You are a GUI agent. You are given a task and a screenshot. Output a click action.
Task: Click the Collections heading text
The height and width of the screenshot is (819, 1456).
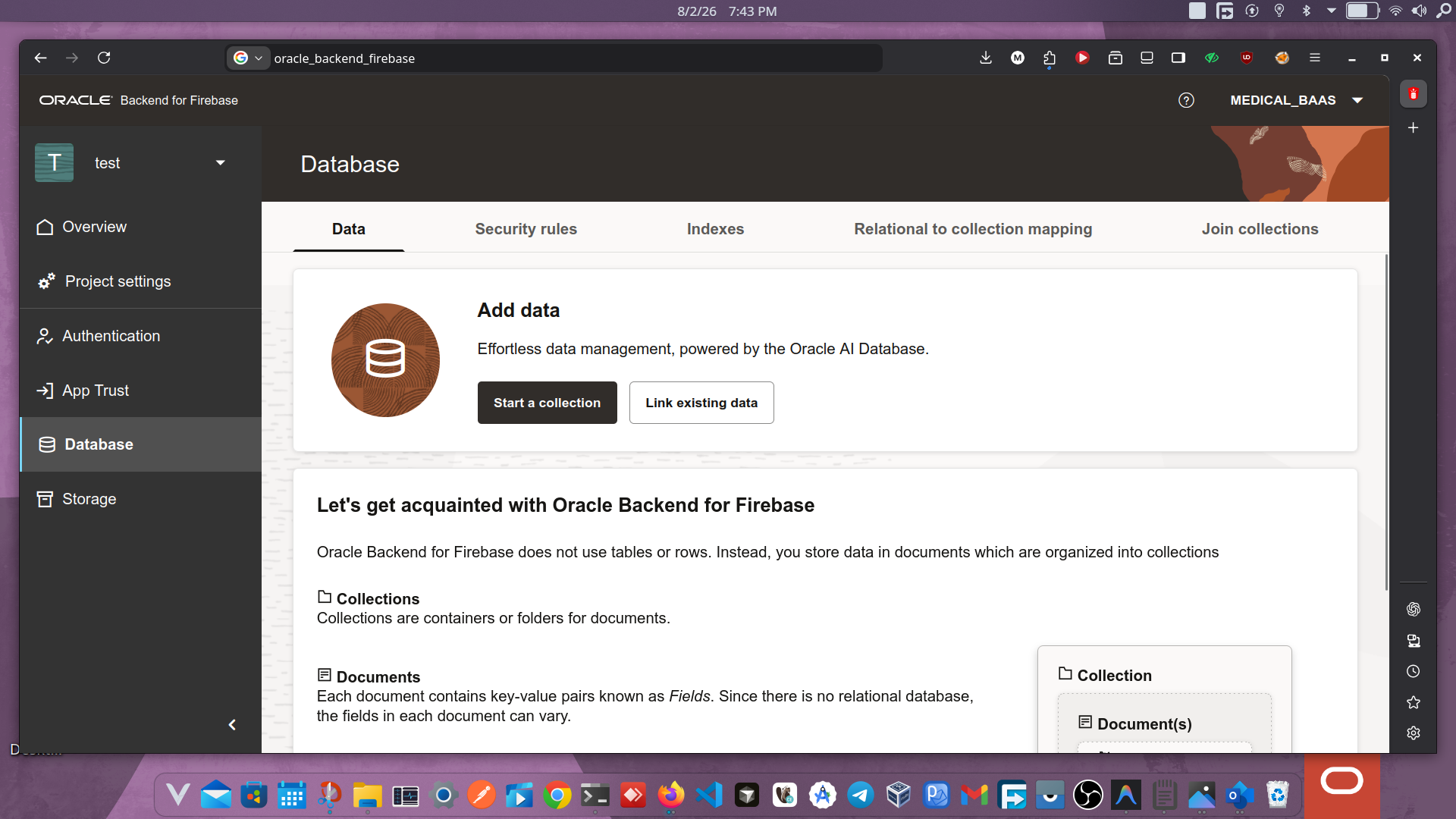(378, 599)
